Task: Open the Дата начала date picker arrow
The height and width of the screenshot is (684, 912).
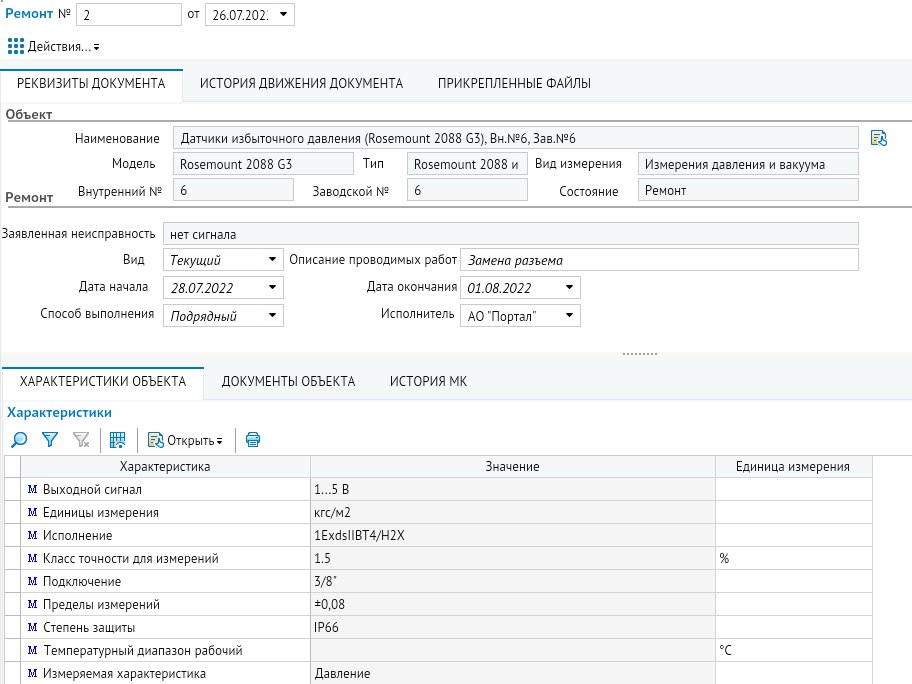Action: (272, 287)
